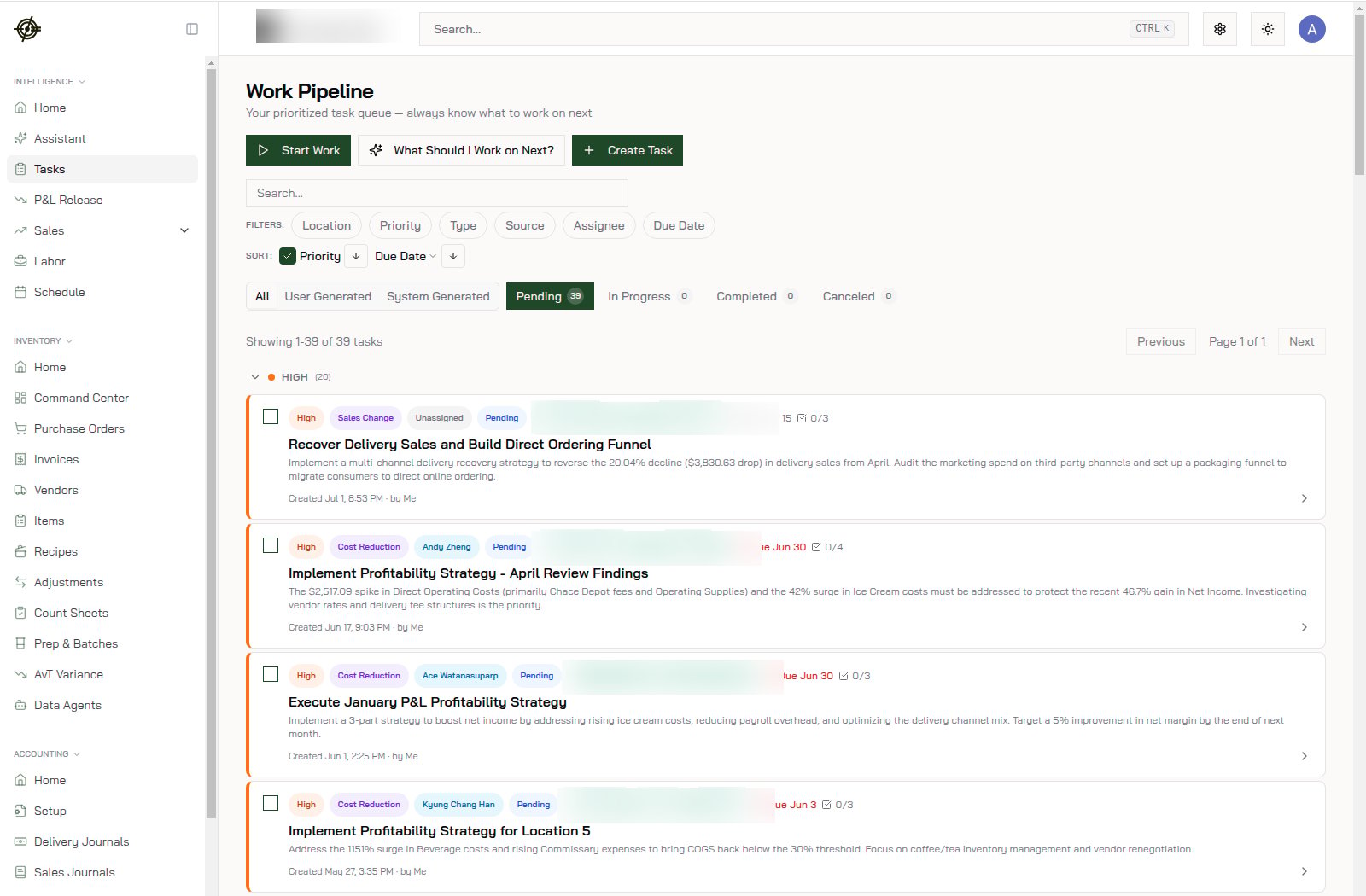The image size is (1366, 896).
Task: Open Accounting Setup sidebar item
Action: point(102,811)
